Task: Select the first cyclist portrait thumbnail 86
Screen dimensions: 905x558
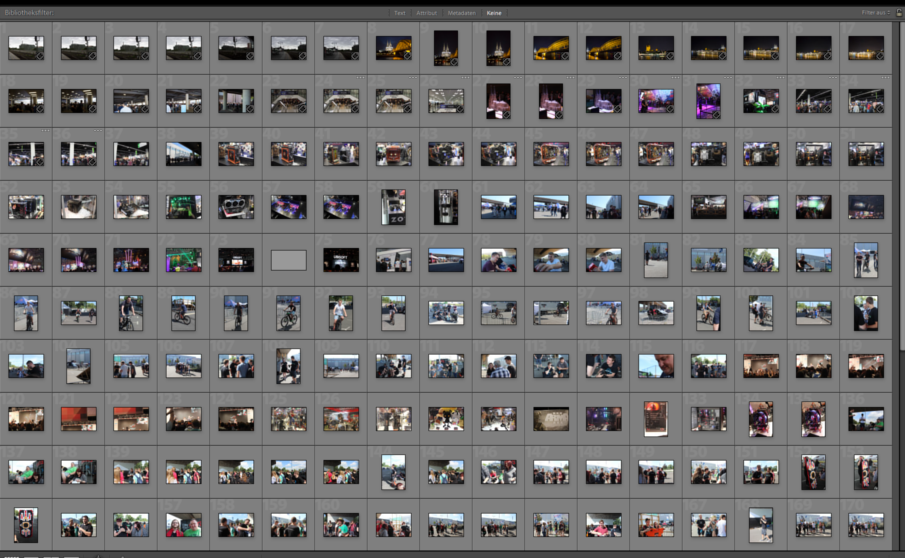Action: [26, 312]
